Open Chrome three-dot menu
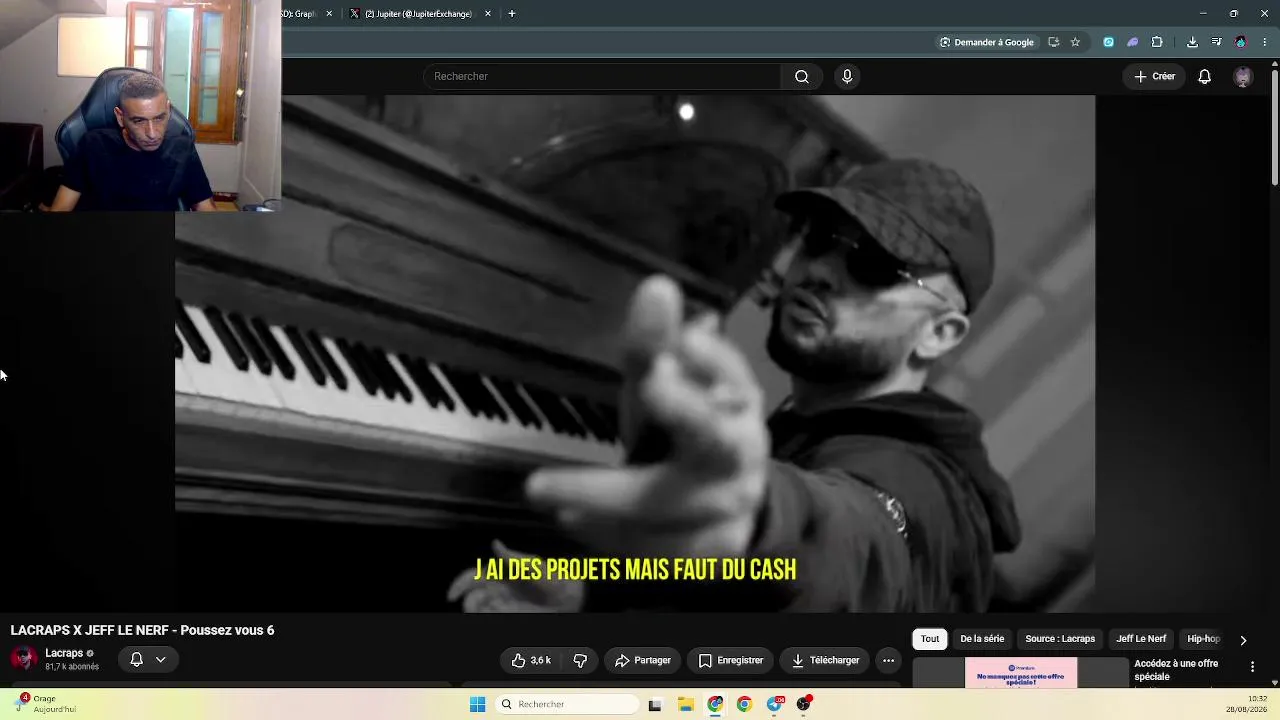Screen dimensions: 1280x720 1264,42
